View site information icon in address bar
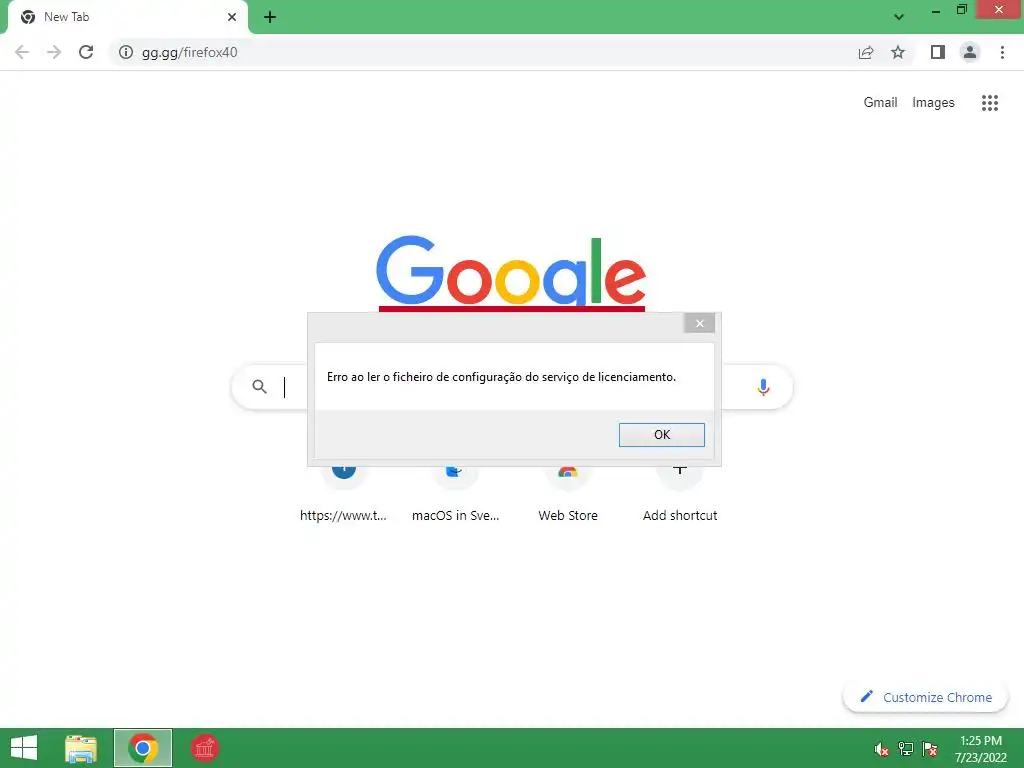This screenshot has height=768, width=1024. [x=125, y=52]
